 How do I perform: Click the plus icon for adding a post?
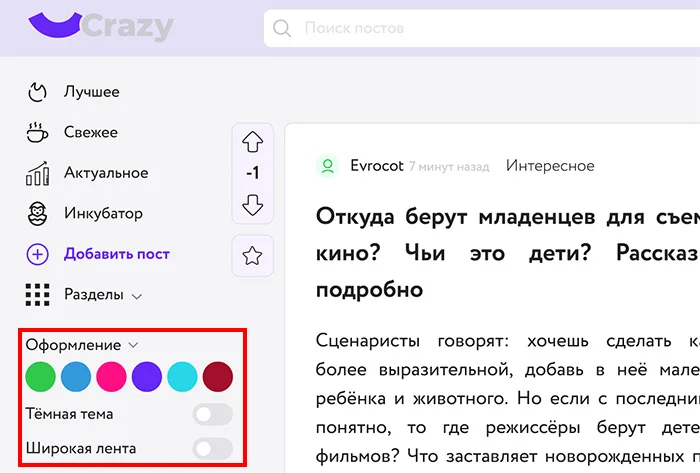(x=37, y=254)
